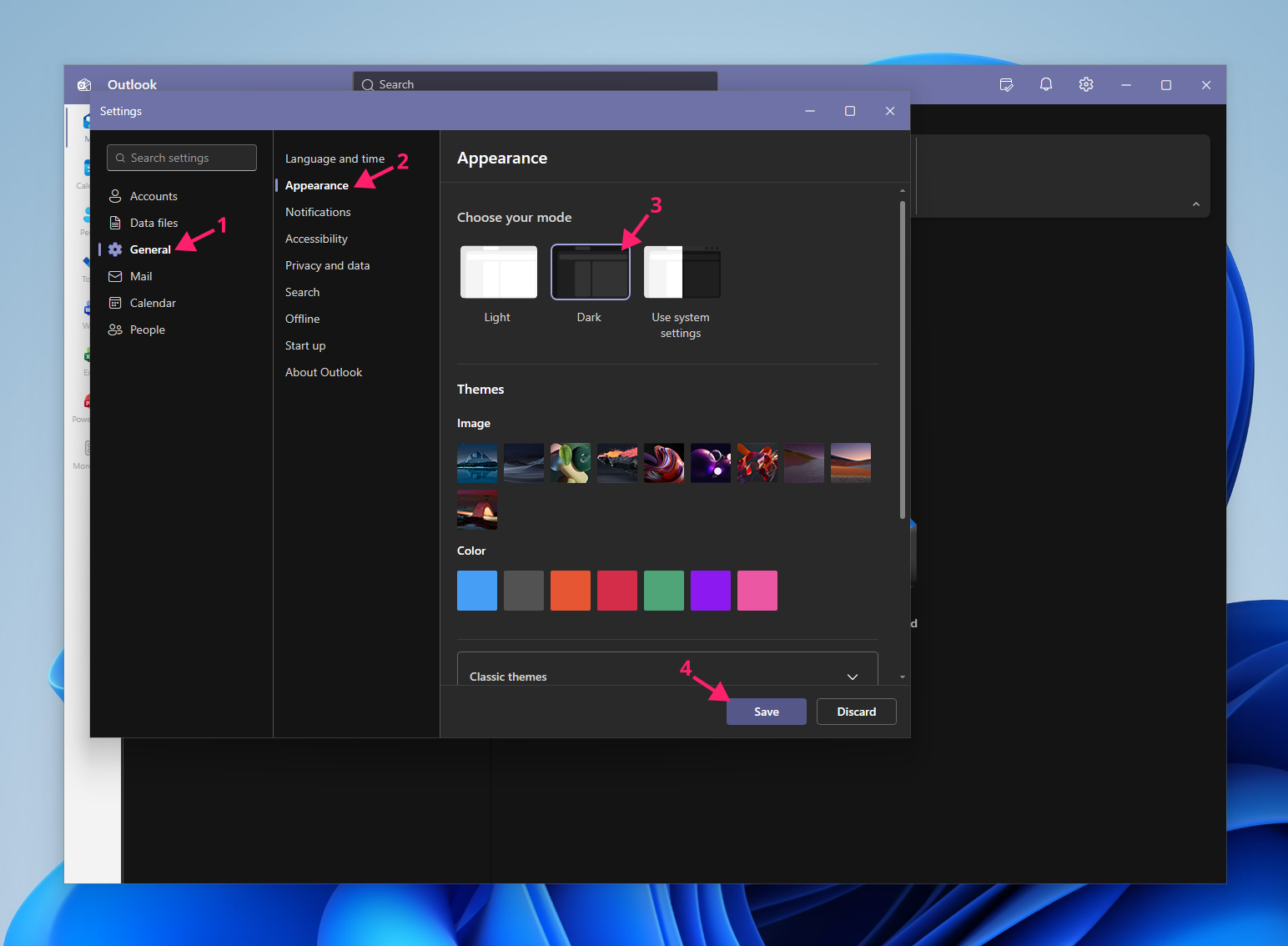The width and height of the screenshot is (1288, 946).
Task: Click the Mail envelope icon
Action: click(115, 276)
